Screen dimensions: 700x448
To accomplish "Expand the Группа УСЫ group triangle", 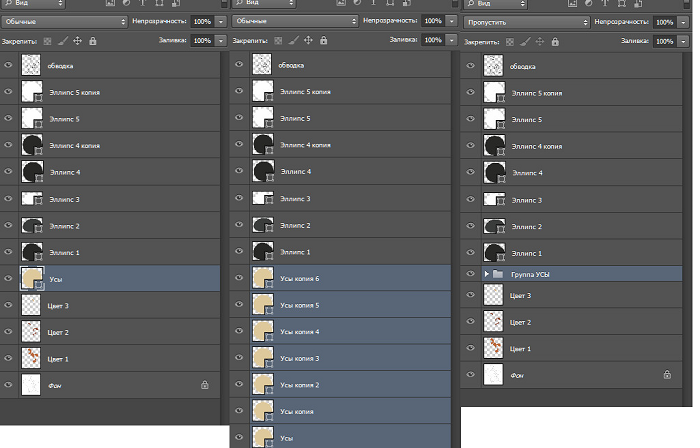I will (x=487, y=273).
